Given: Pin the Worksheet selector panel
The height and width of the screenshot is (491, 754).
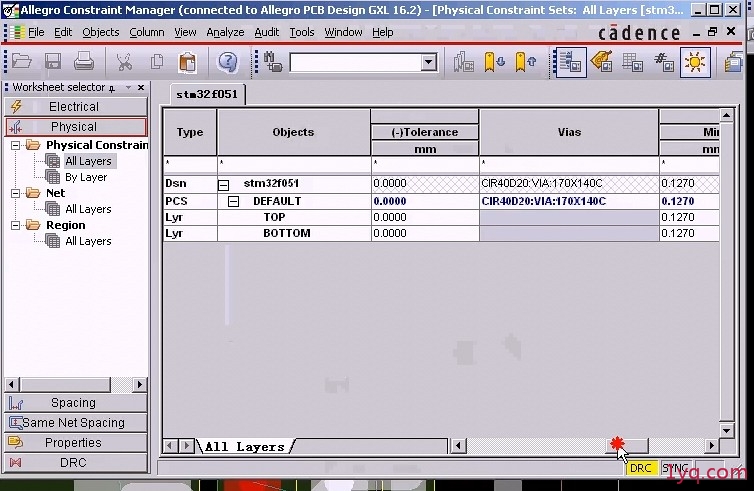Looking at the screenshot, I should pos(112,88).
